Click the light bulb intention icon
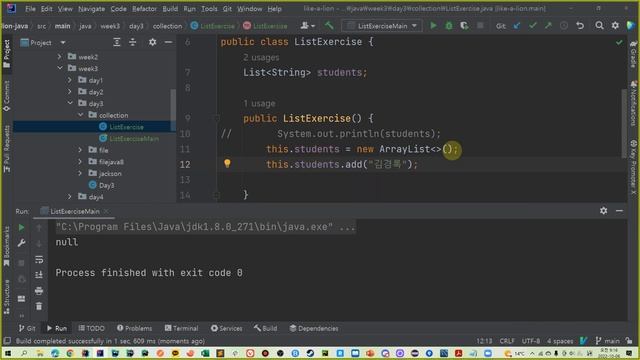Image resolution: width=640 pixels, height=360 pixels. point(227,164)
